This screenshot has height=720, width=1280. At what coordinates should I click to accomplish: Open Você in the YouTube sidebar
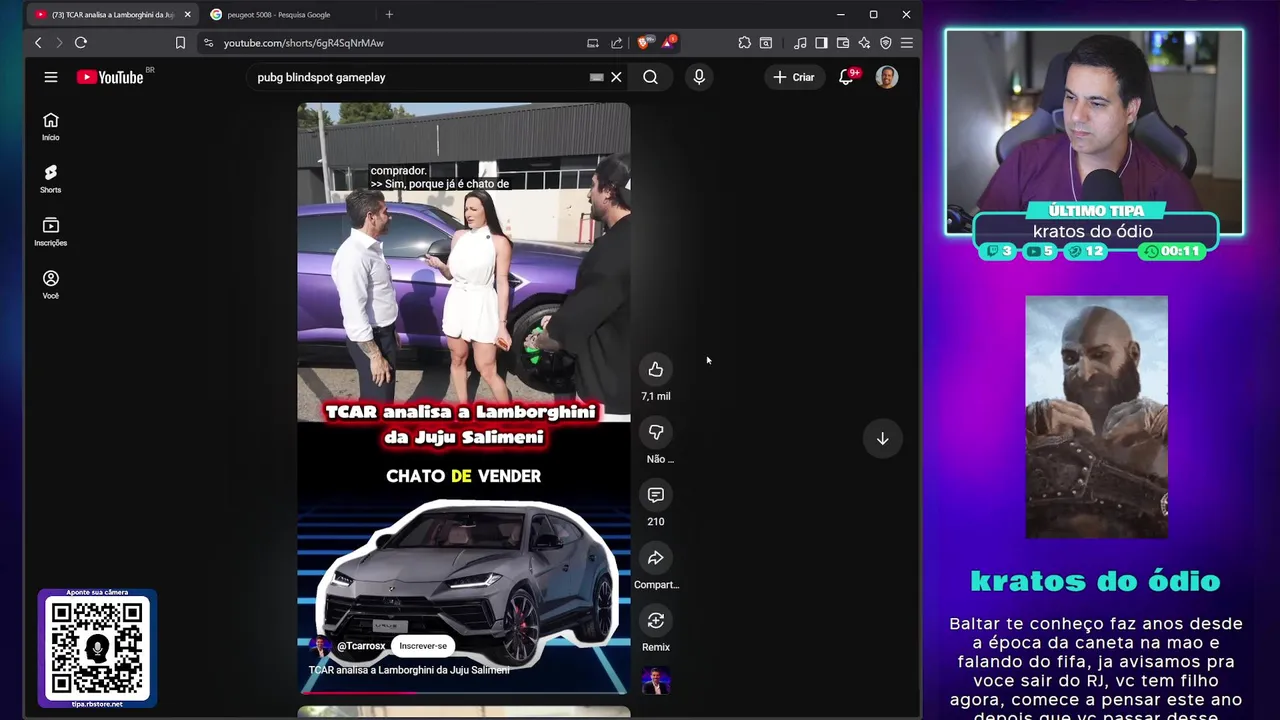51,285
